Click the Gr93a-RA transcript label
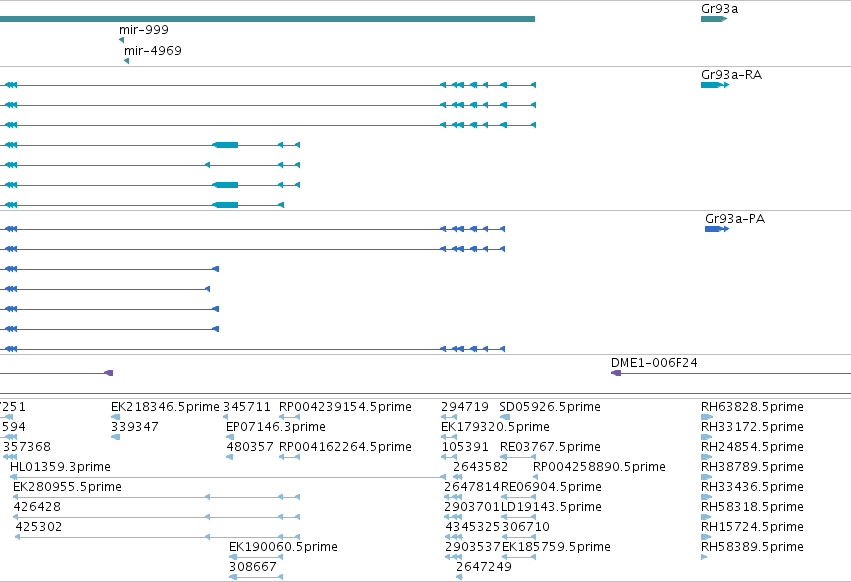The width and height of the screenshot is (851, 582). click(732, 75)
